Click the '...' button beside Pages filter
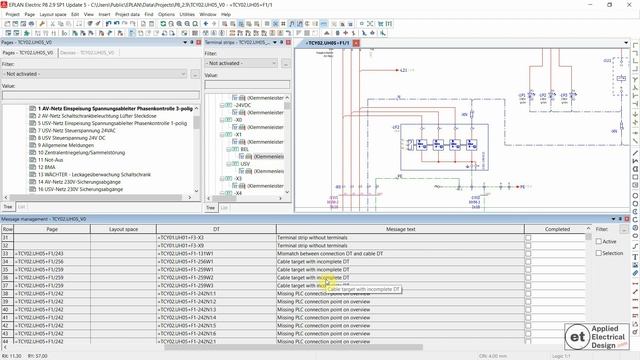The height and width of the screenshot is (360, 640). (x=195, y=74)
